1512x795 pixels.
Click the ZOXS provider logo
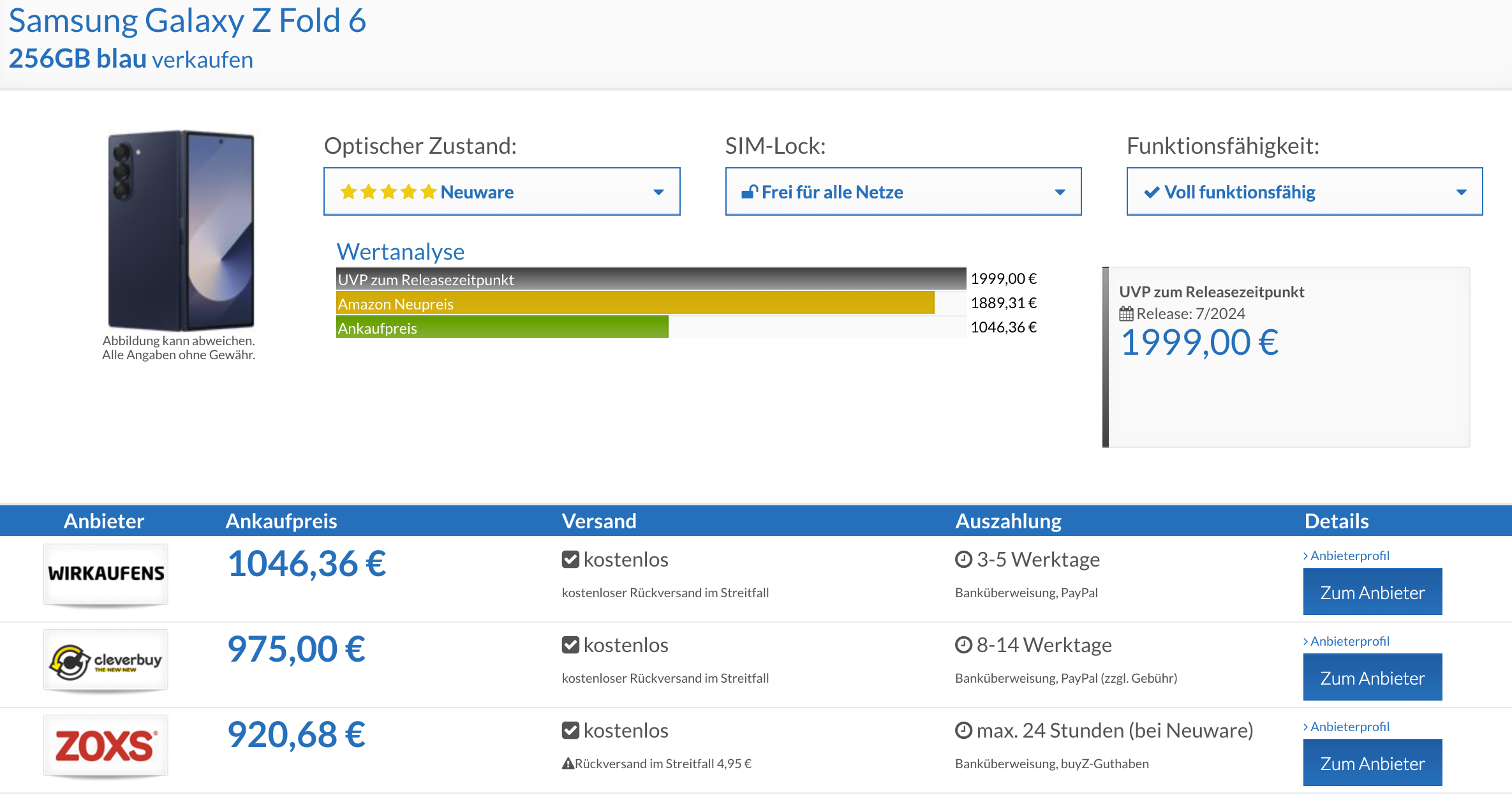pyautogui.click(x=106, y=745)
